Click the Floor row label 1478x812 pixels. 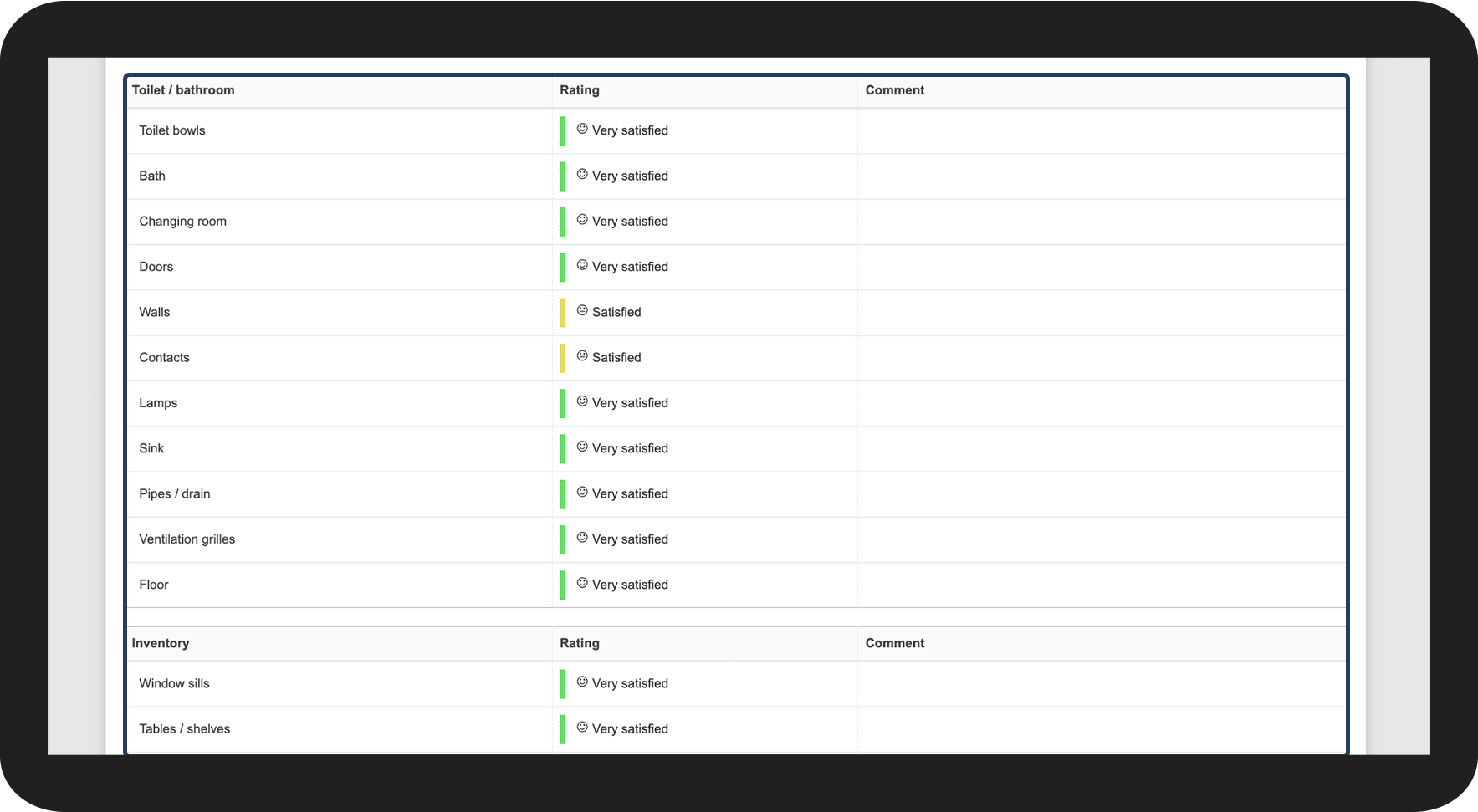point(154,585)
